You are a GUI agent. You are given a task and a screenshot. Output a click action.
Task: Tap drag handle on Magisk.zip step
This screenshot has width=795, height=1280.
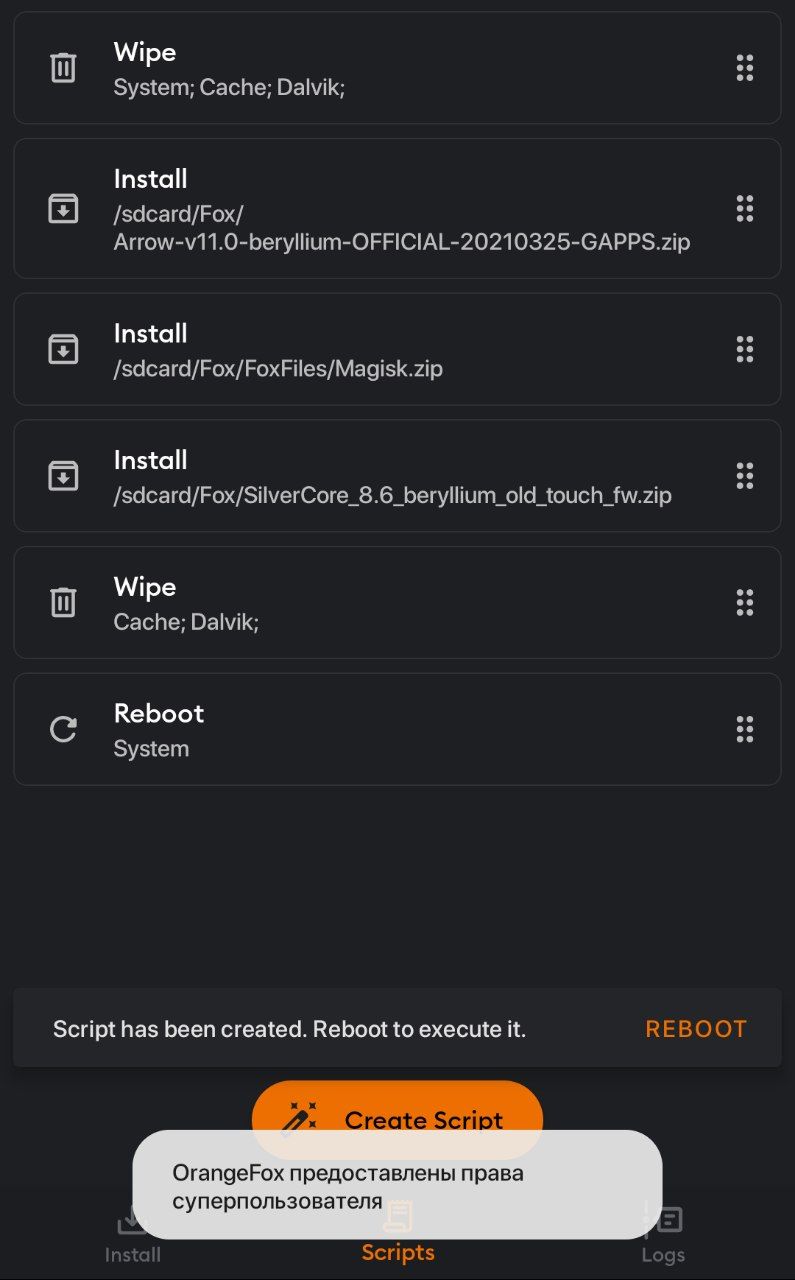click(744, 349)
